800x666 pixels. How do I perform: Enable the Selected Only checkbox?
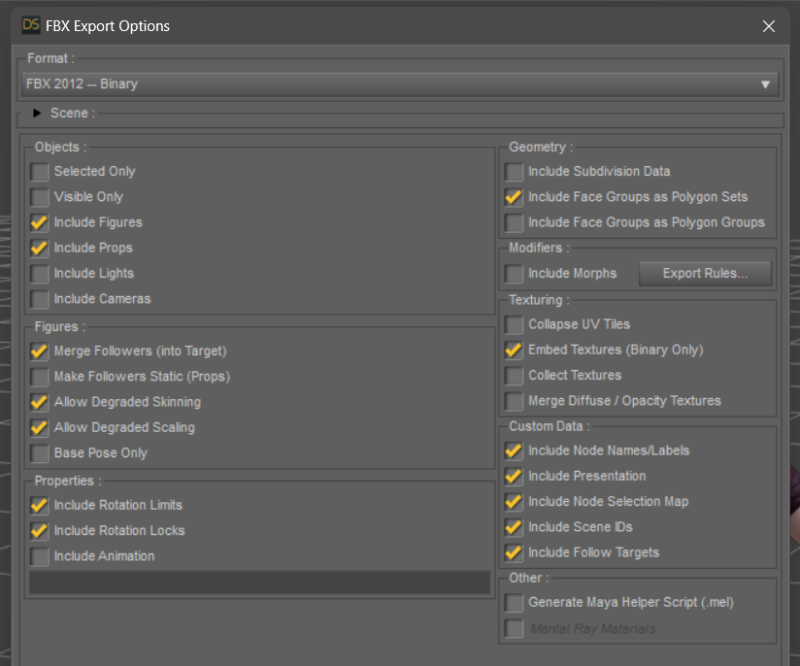point(40,172)
